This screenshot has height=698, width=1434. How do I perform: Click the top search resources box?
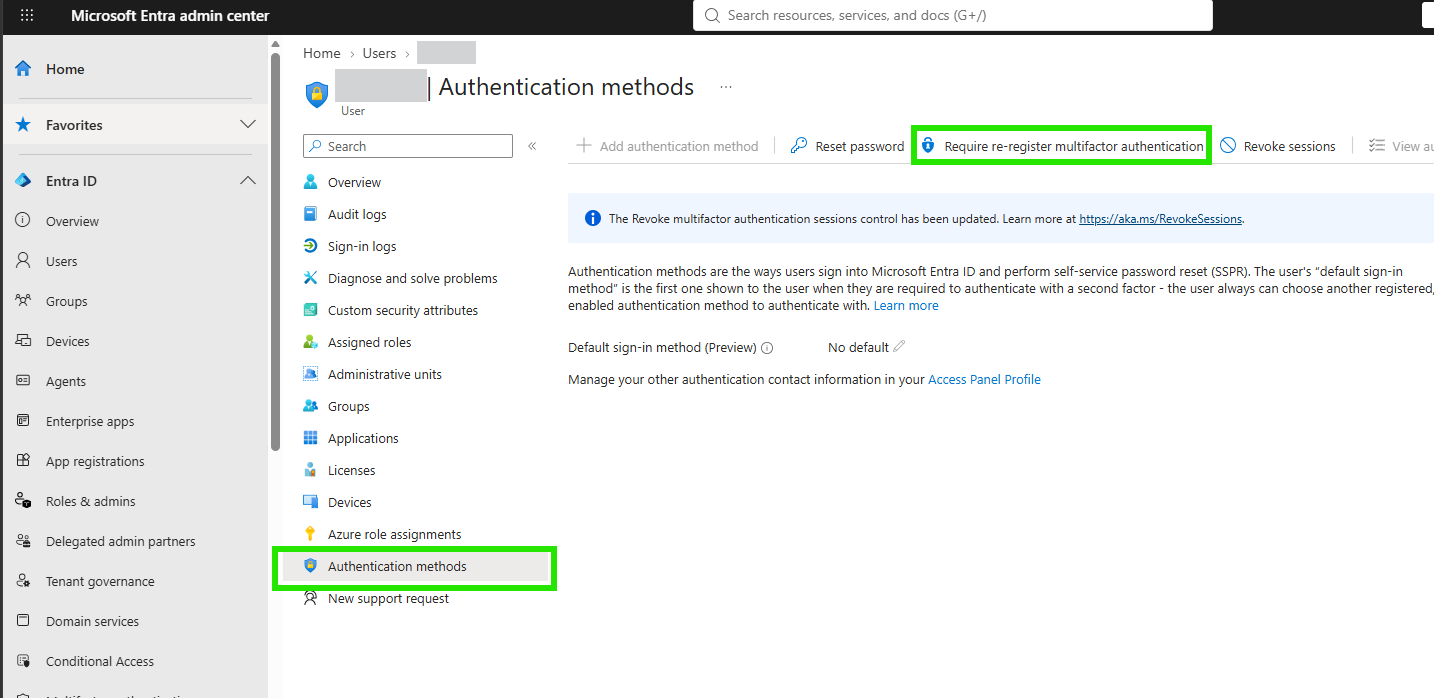coord(953,16)
